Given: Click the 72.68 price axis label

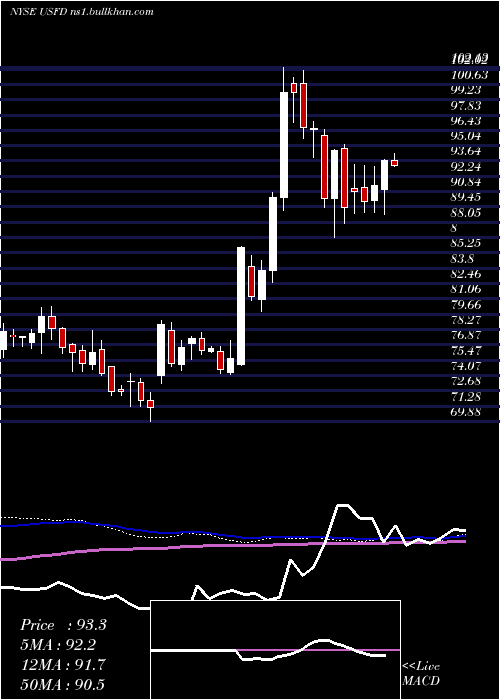Looking at the screenshot, I should click(466, 381).
